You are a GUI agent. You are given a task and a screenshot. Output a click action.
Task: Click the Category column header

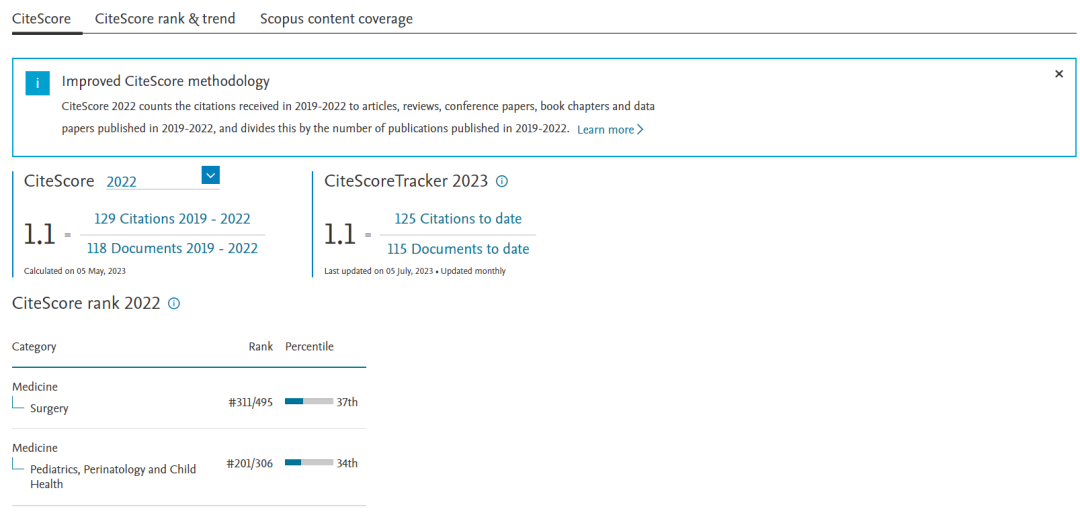click(34, 347)
